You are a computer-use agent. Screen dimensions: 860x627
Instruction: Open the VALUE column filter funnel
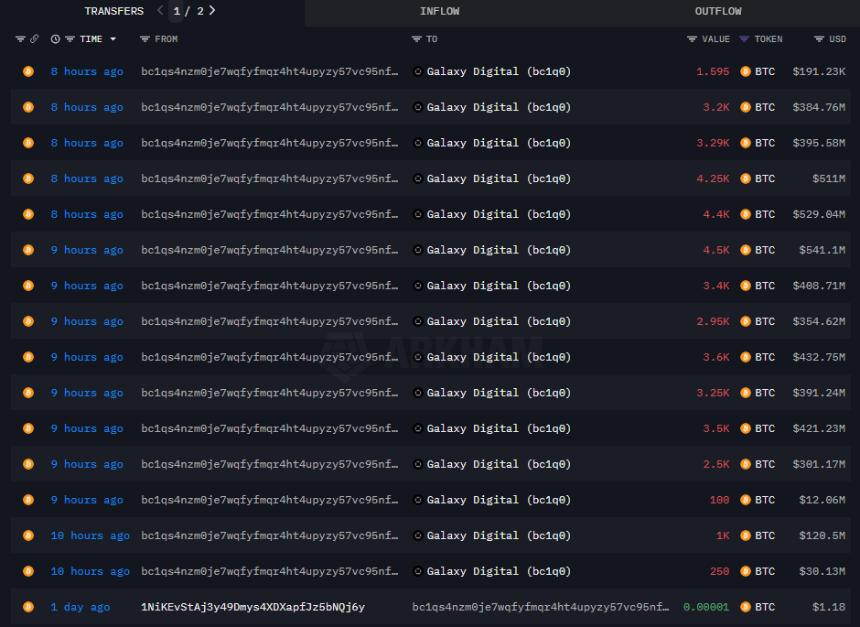click(694, 40)
